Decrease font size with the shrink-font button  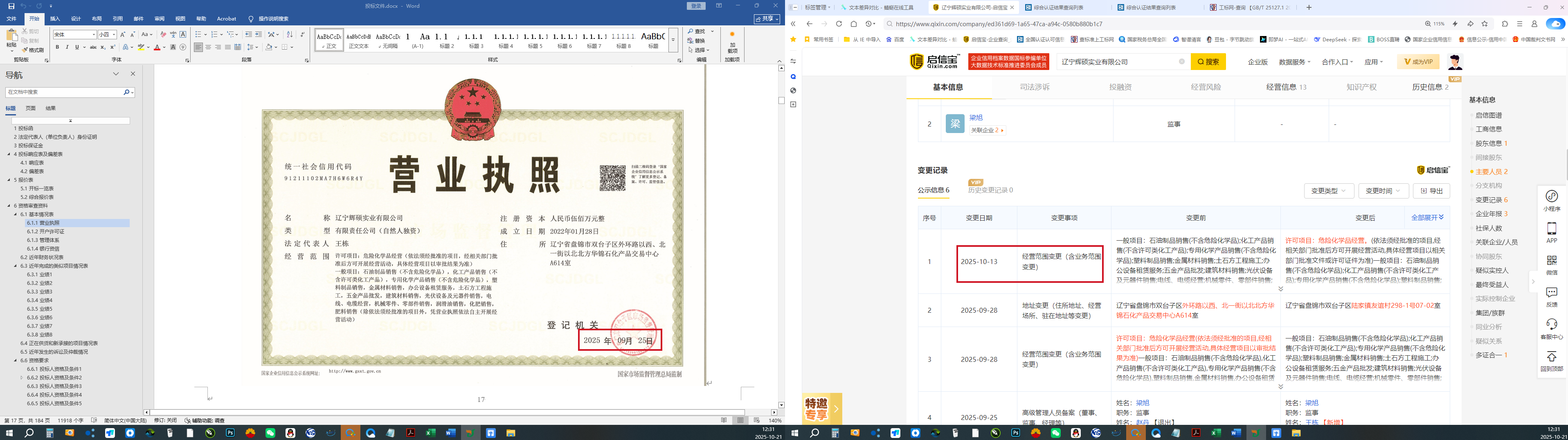coord(132,35)
